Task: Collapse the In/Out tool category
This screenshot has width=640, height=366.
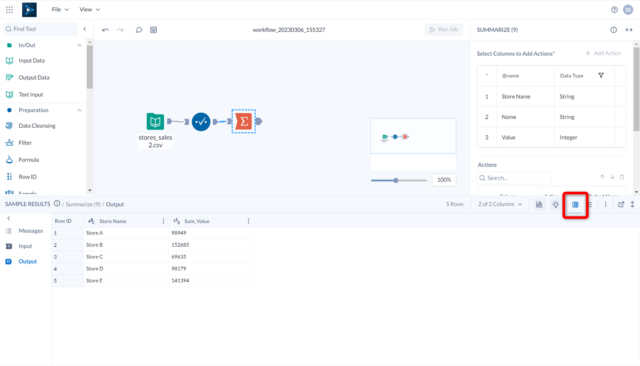Action: click(79, 45)
